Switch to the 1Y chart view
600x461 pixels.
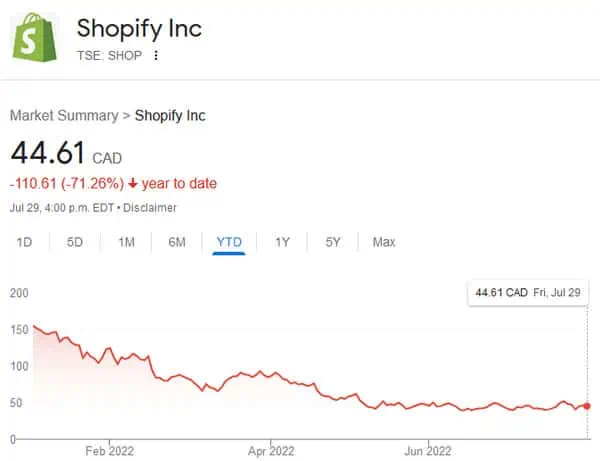(282, 242)
